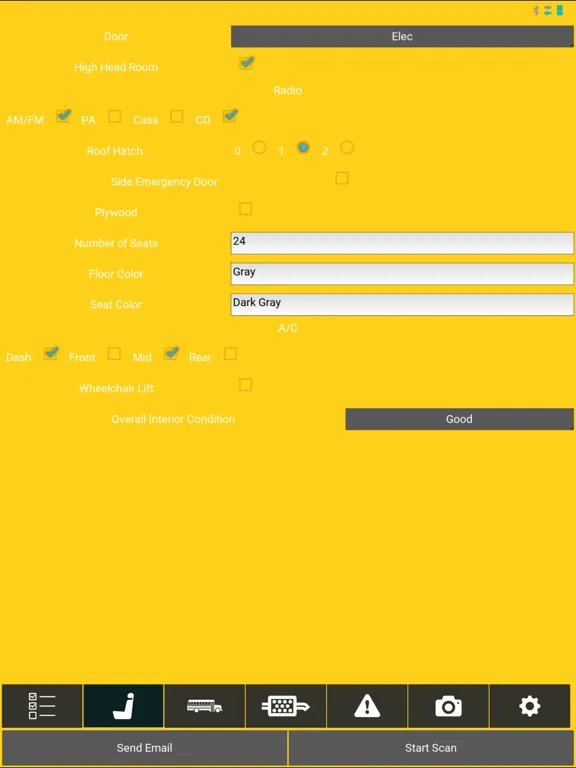The width and height of the screenshot is (576, 768).
Task: Select Roof Hatch option 1
Action: tap(303, 147)
